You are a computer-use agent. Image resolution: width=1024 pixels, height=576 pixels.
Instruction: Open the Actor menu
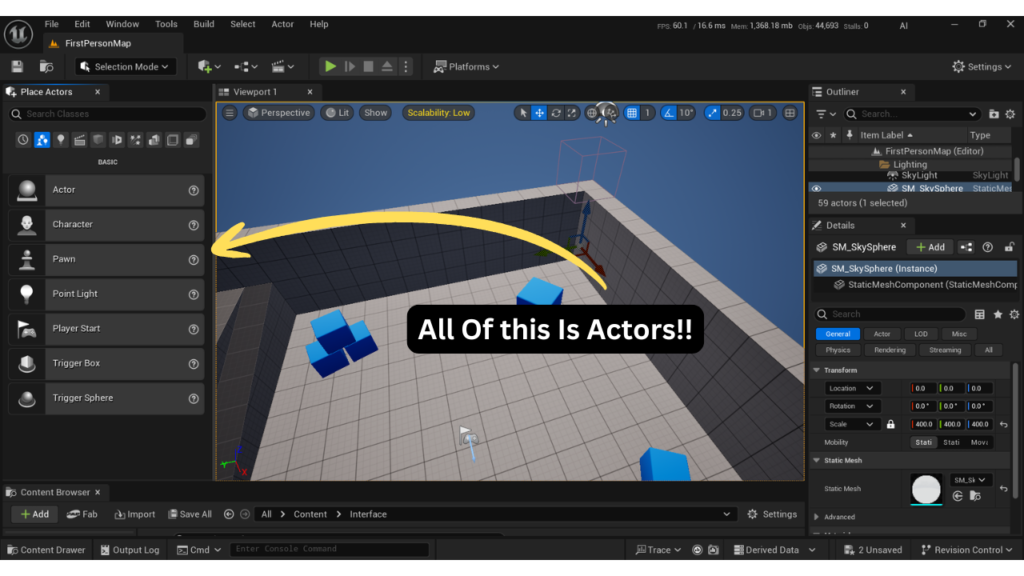point(282,24)
